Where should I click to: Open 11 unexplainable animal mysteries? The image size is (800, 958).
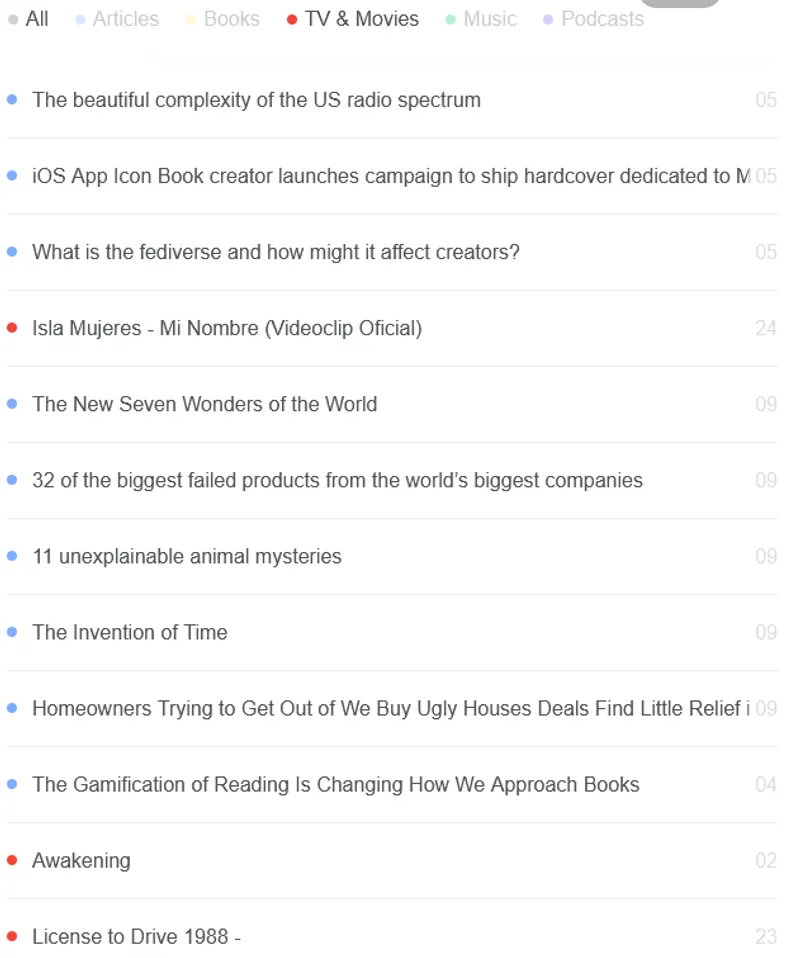(187, 556)
